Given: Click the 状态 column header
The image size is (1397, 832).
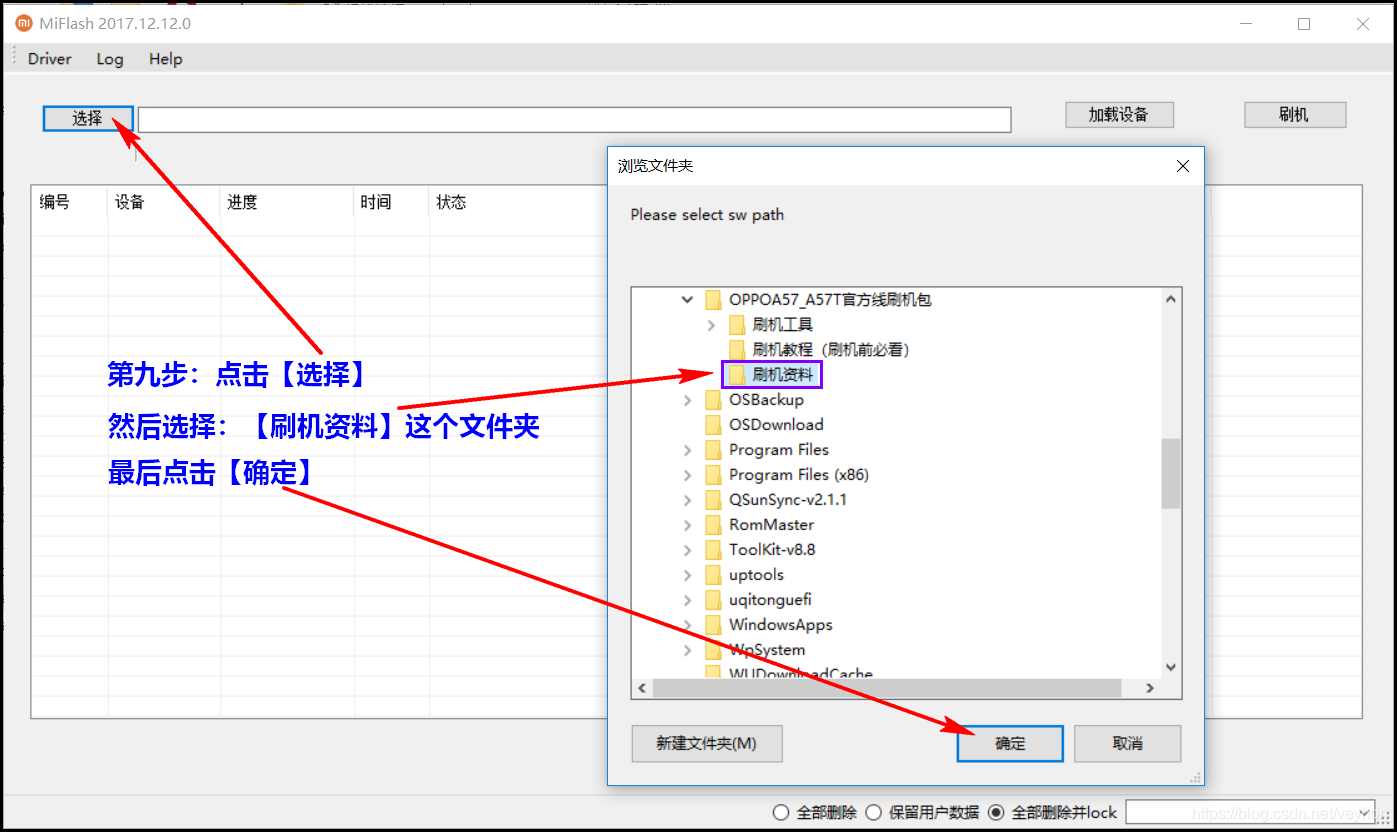Looking at the screenshot, I should (x=451, y=202).
